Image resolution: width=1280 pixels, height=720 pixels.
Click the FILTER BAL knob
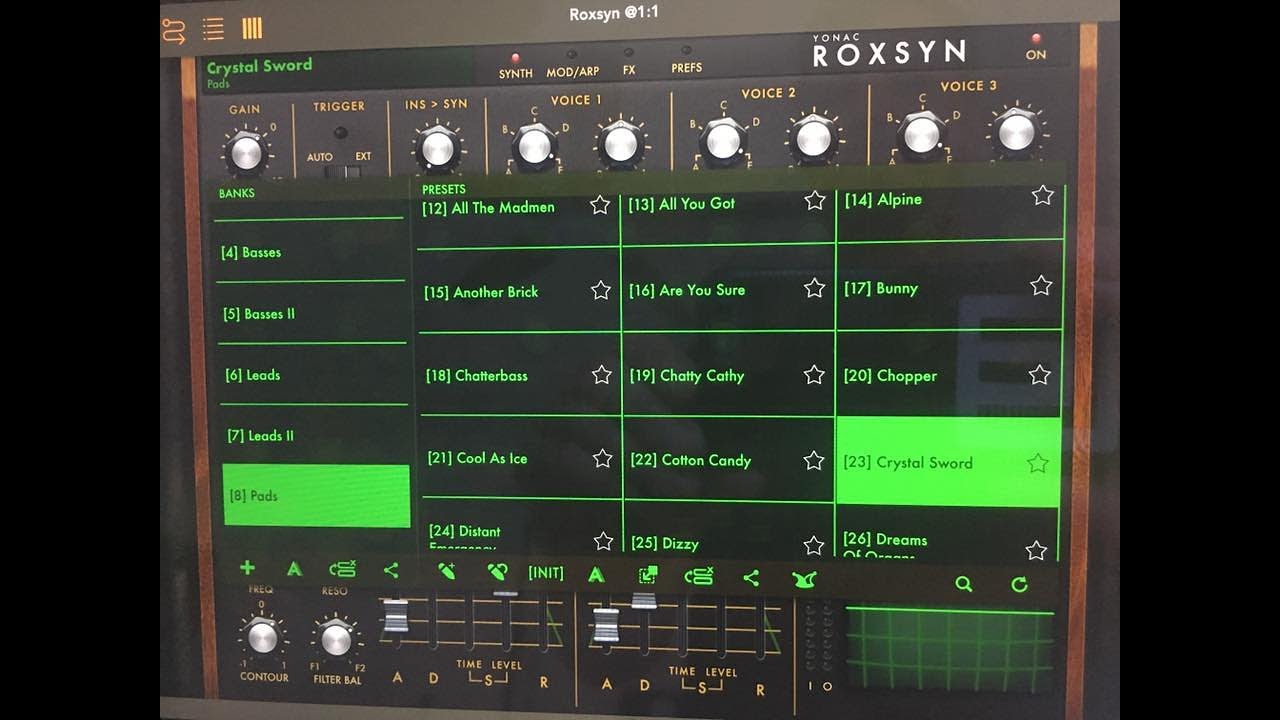pos(336,638)
